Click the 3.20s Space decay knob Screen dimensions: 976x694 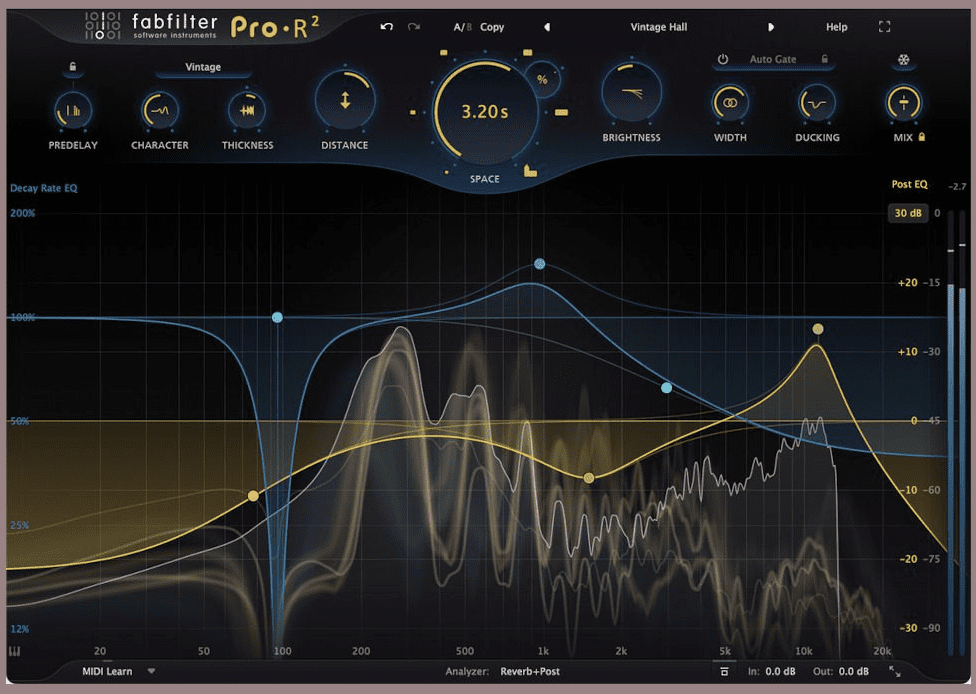click(x=484, y=112)
